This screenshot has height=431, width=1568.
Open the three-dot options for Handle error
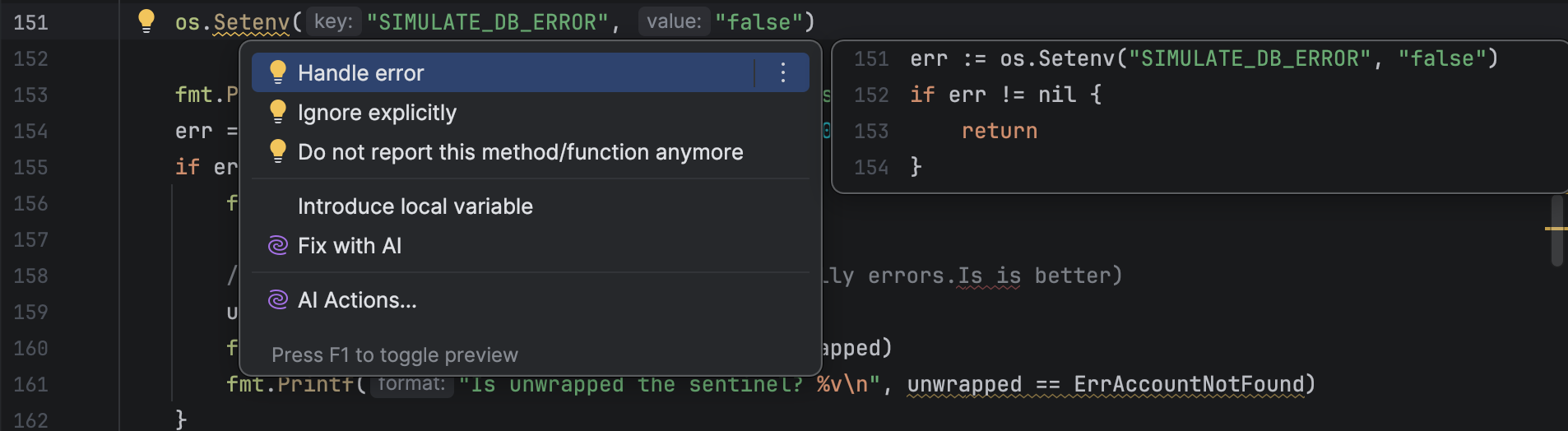pyautogui.click(x=782, y=72)
